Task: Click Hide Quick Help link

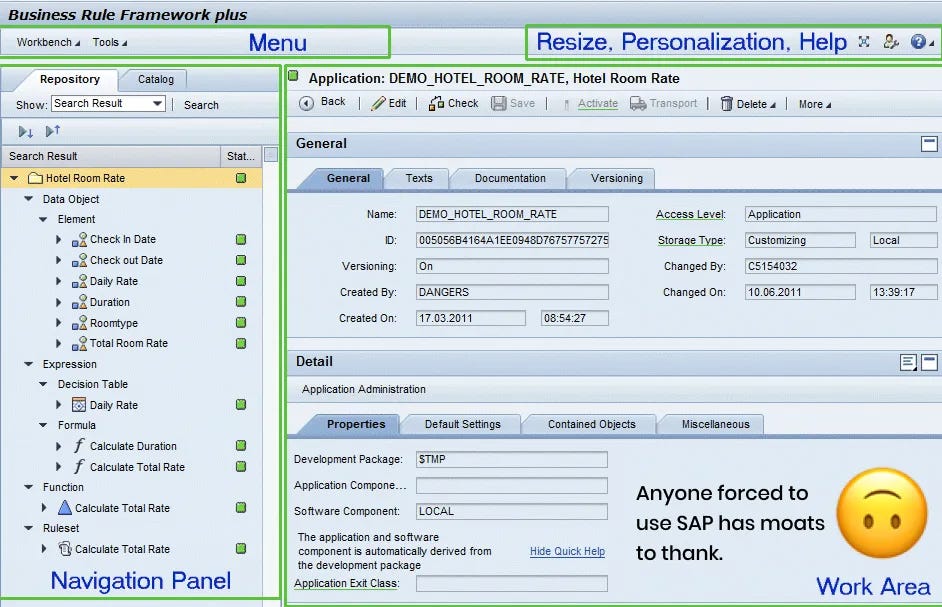Action: pos(567,552)
